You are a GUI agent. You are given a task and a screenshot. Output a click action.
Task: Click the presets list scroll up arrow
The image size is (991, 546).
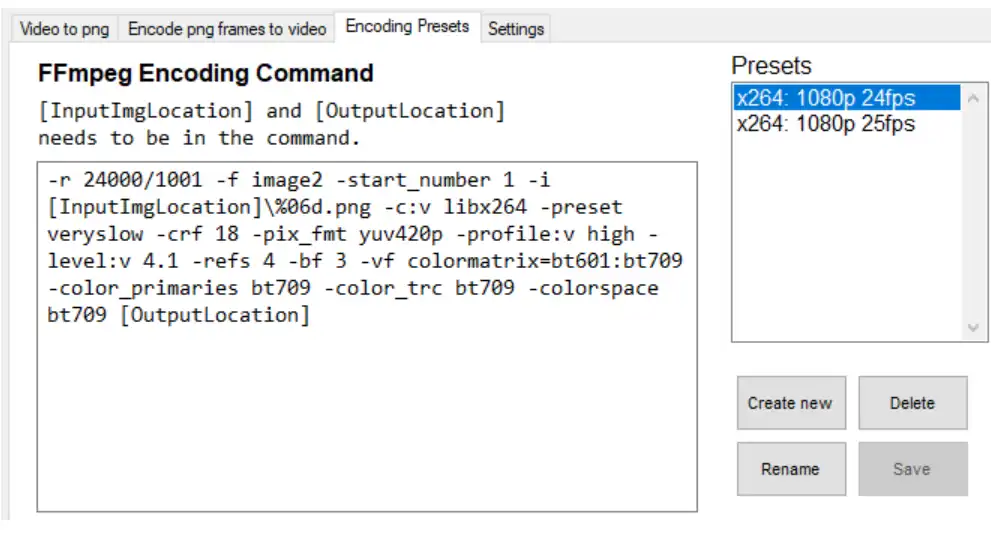coord(973,98)
